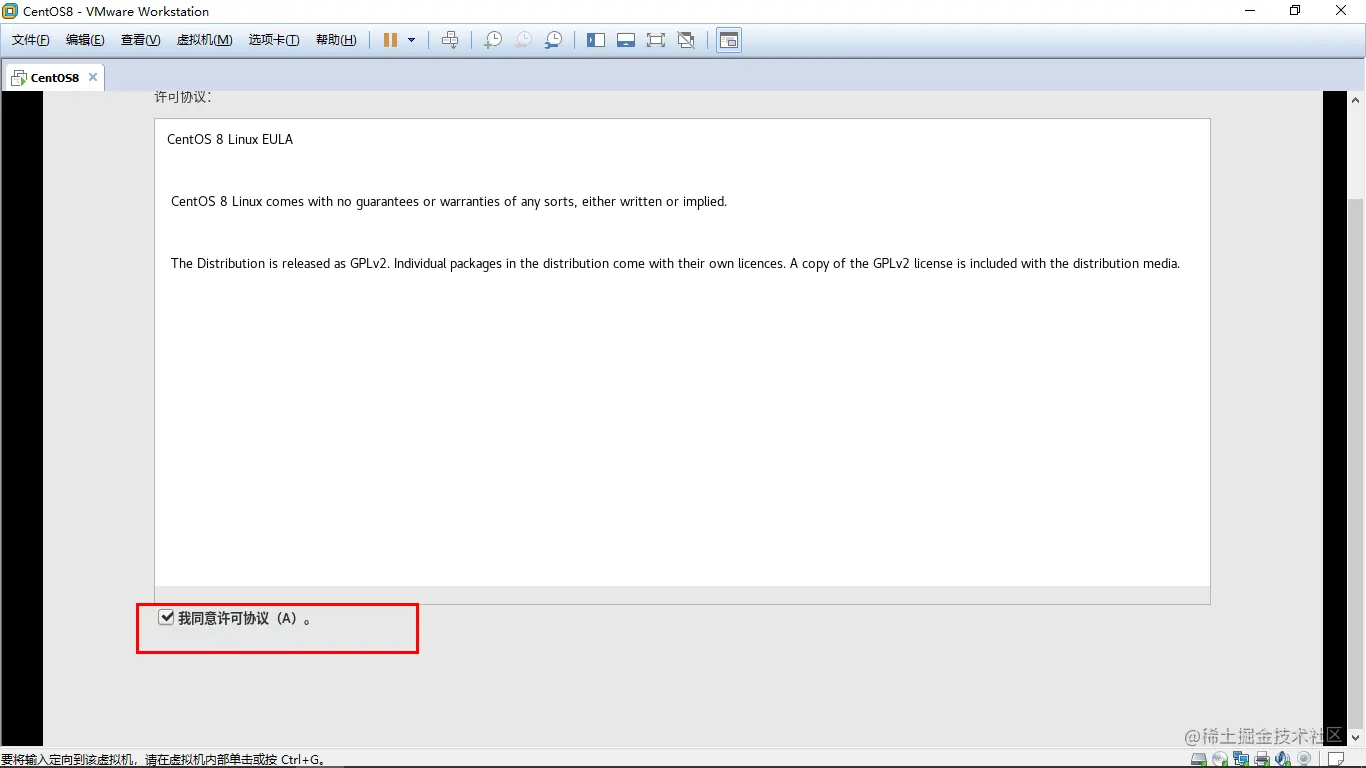Click the CD/DVD drive status icon

[x=1220, y=759]
